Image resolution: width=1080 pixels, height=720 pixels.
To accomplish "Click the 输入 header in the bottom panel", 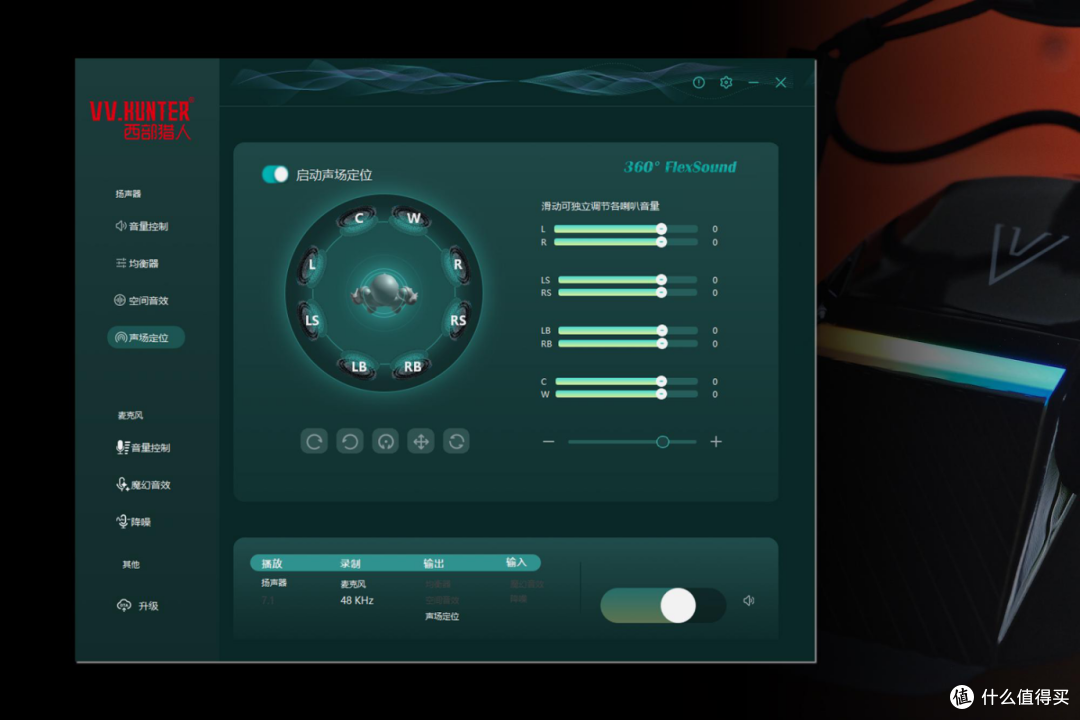I will point(517,563).
